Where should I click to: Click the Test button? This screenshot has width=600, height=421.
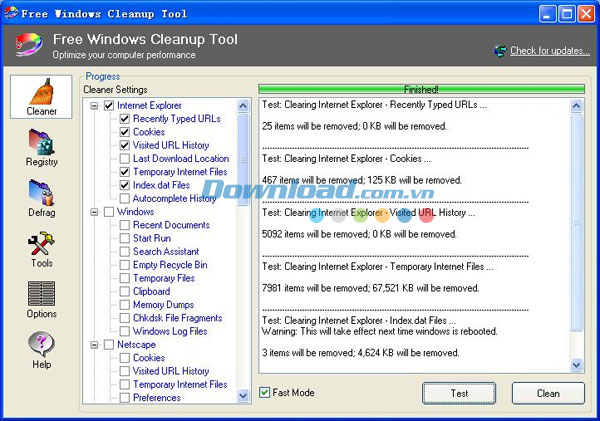click(459, 393)
